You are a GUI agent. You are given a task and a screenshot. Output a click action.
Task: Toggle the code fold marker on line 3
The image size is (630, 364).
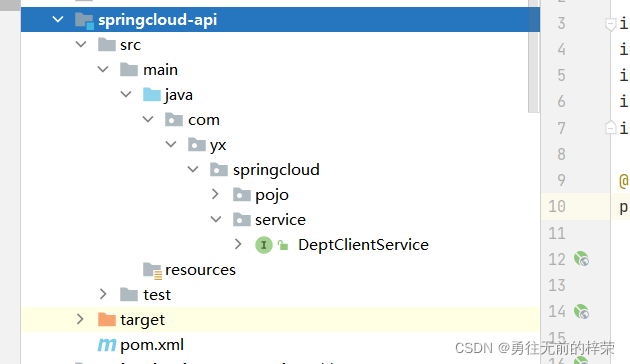[x=610, y=24]
